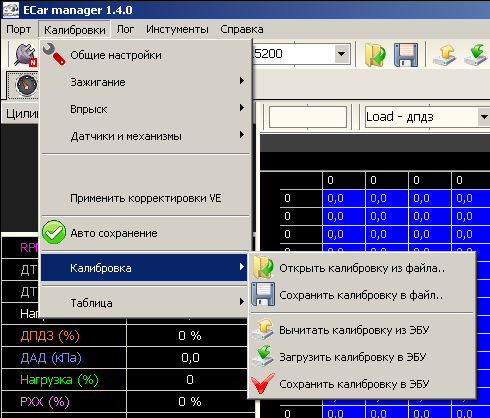This screenshot has width=490, height=418.
Task: Click the Нагрузка (%) parameter label
Action: 59,380
